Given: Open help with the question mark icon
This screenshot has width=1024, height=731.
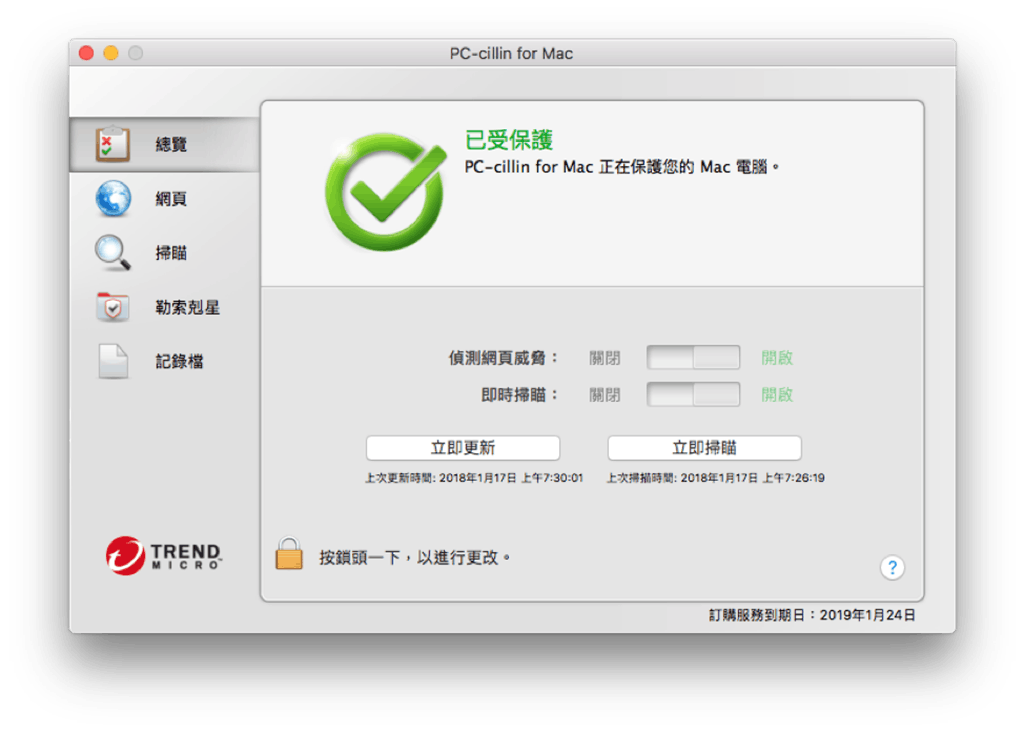Looking at the screenshot, I should [x=892, y=567].
